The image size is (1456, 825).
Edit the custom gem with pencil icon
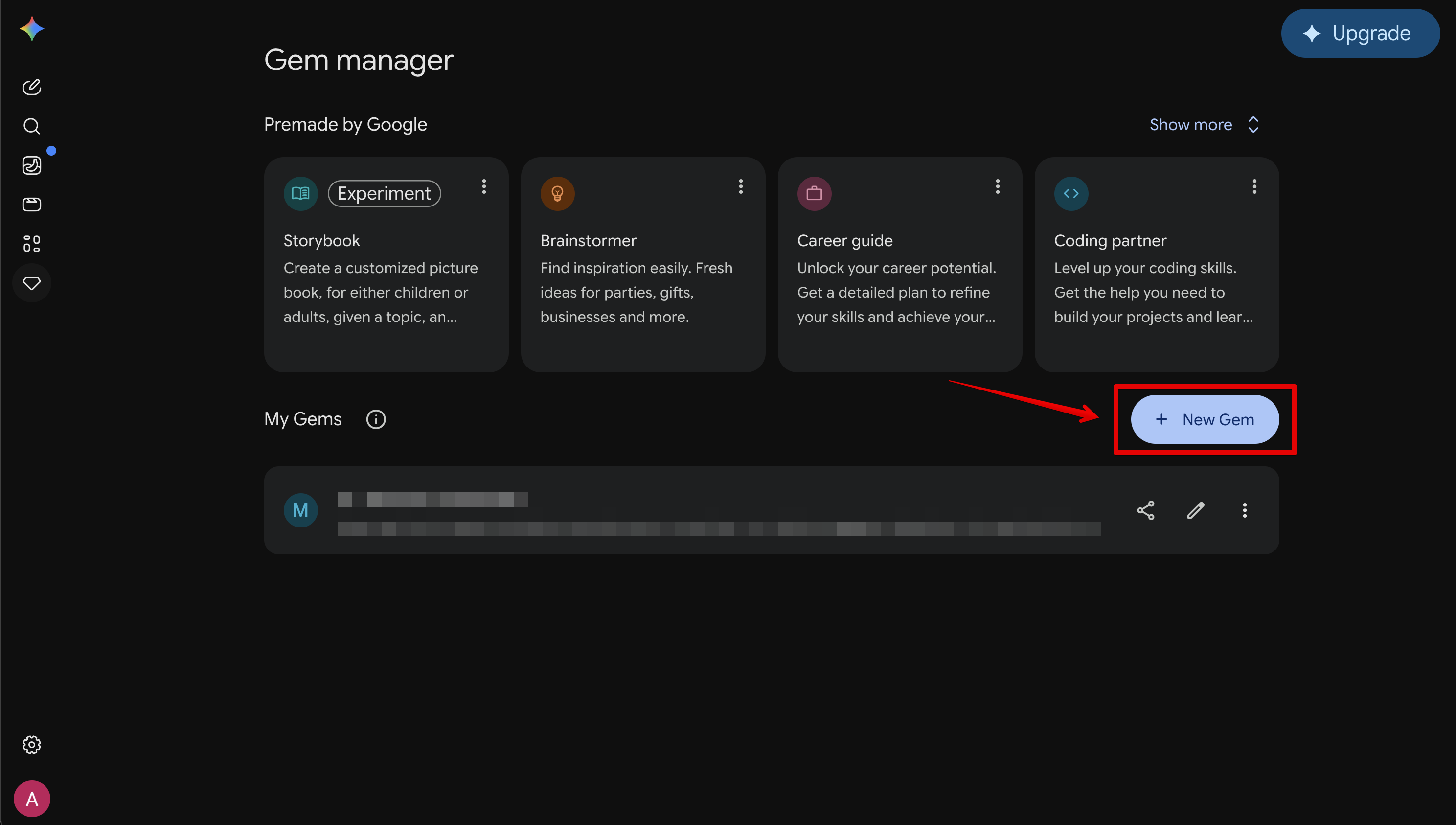click(1195, 510)
